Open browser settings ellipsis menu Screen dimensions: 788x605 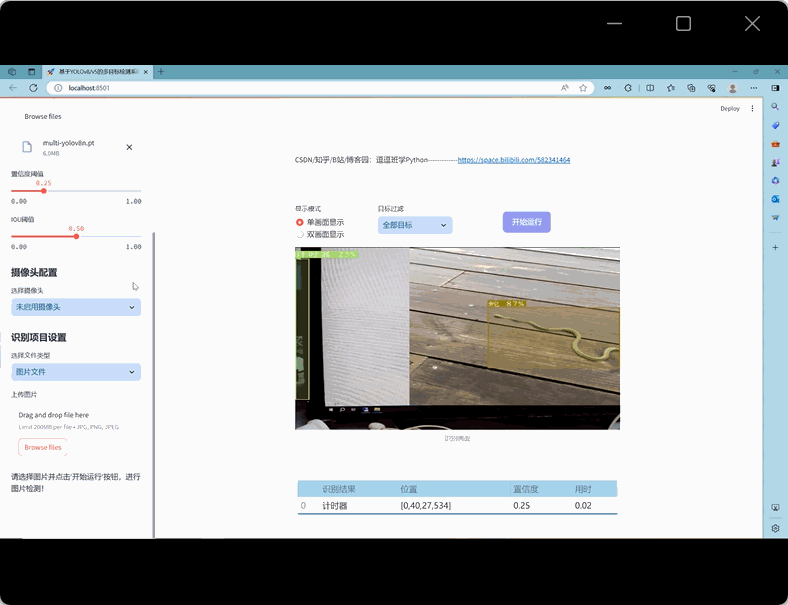click(x=753, y=88)
